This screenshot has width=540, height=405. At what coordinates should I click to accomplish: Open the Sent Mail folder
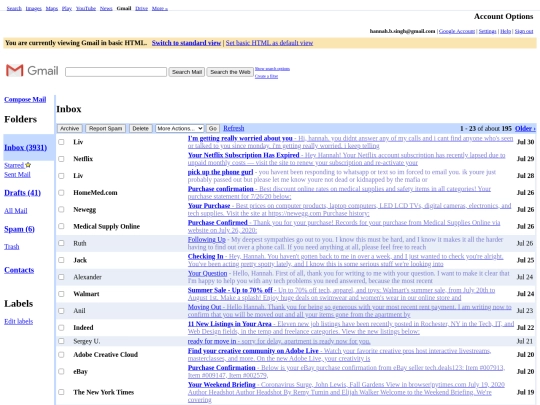pos(17,175)
